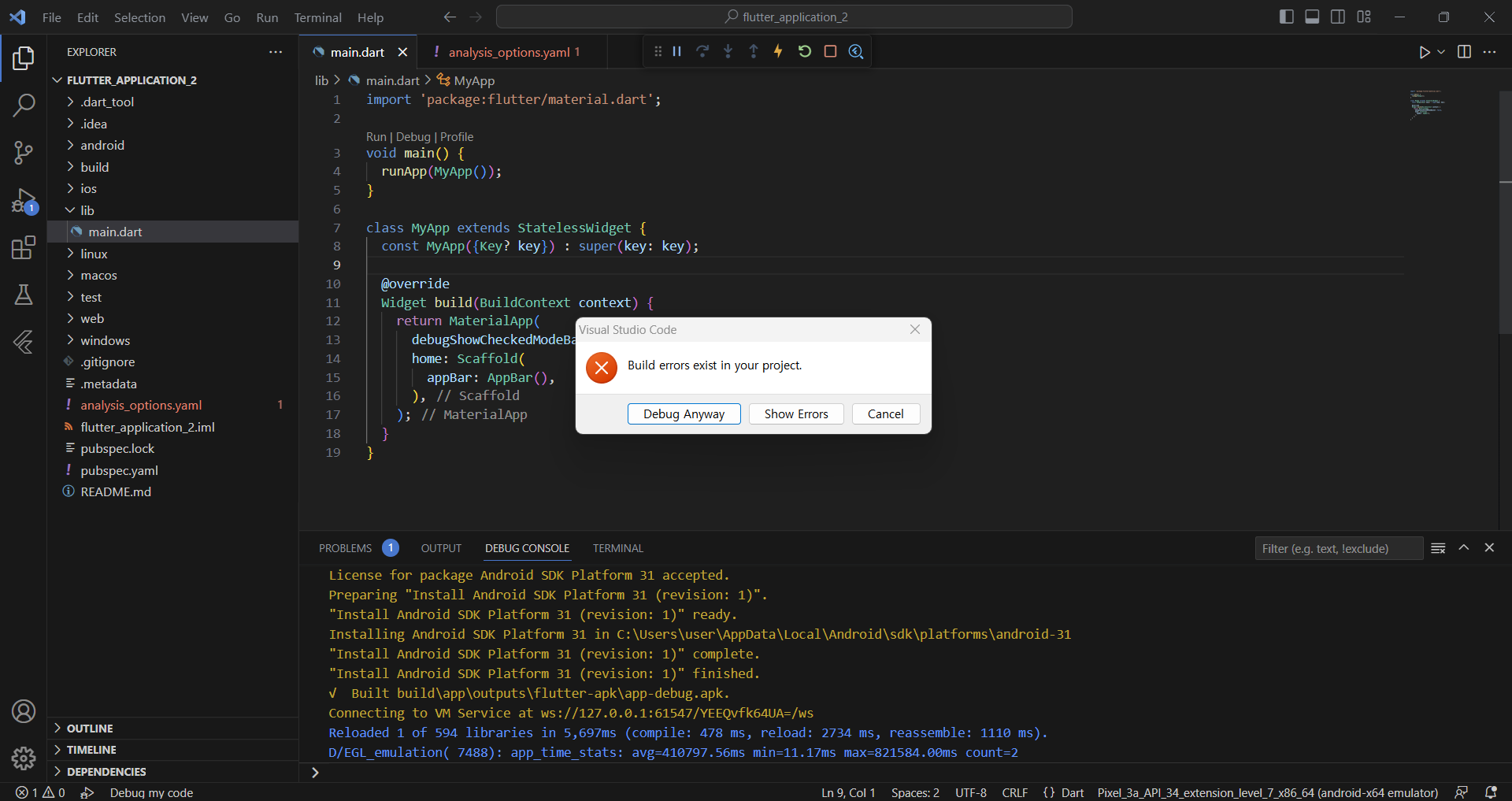The width and height of the screenshot is (1512, 801).
Task: Switch to the OUTPUT panel tab
Action: tap(441, 548)
